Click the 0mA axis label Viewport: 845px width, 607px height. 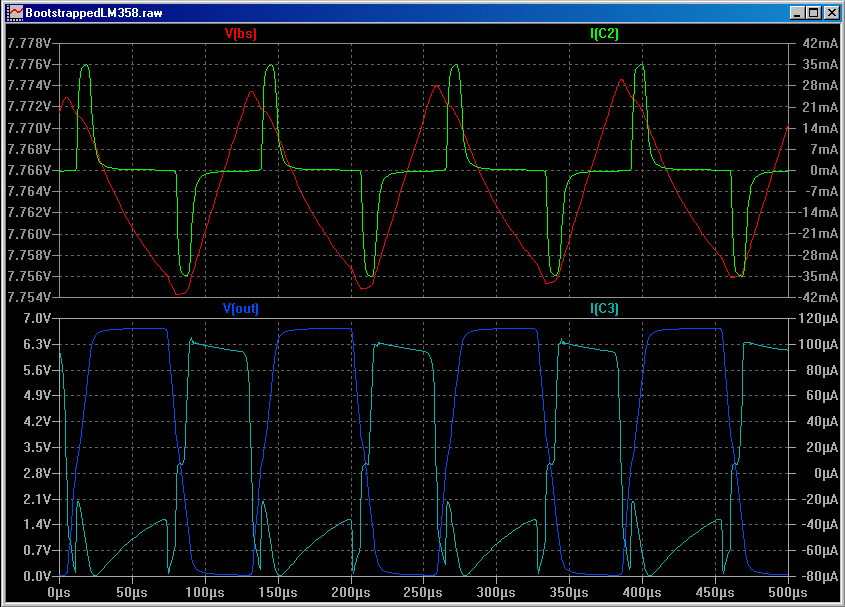824,170
